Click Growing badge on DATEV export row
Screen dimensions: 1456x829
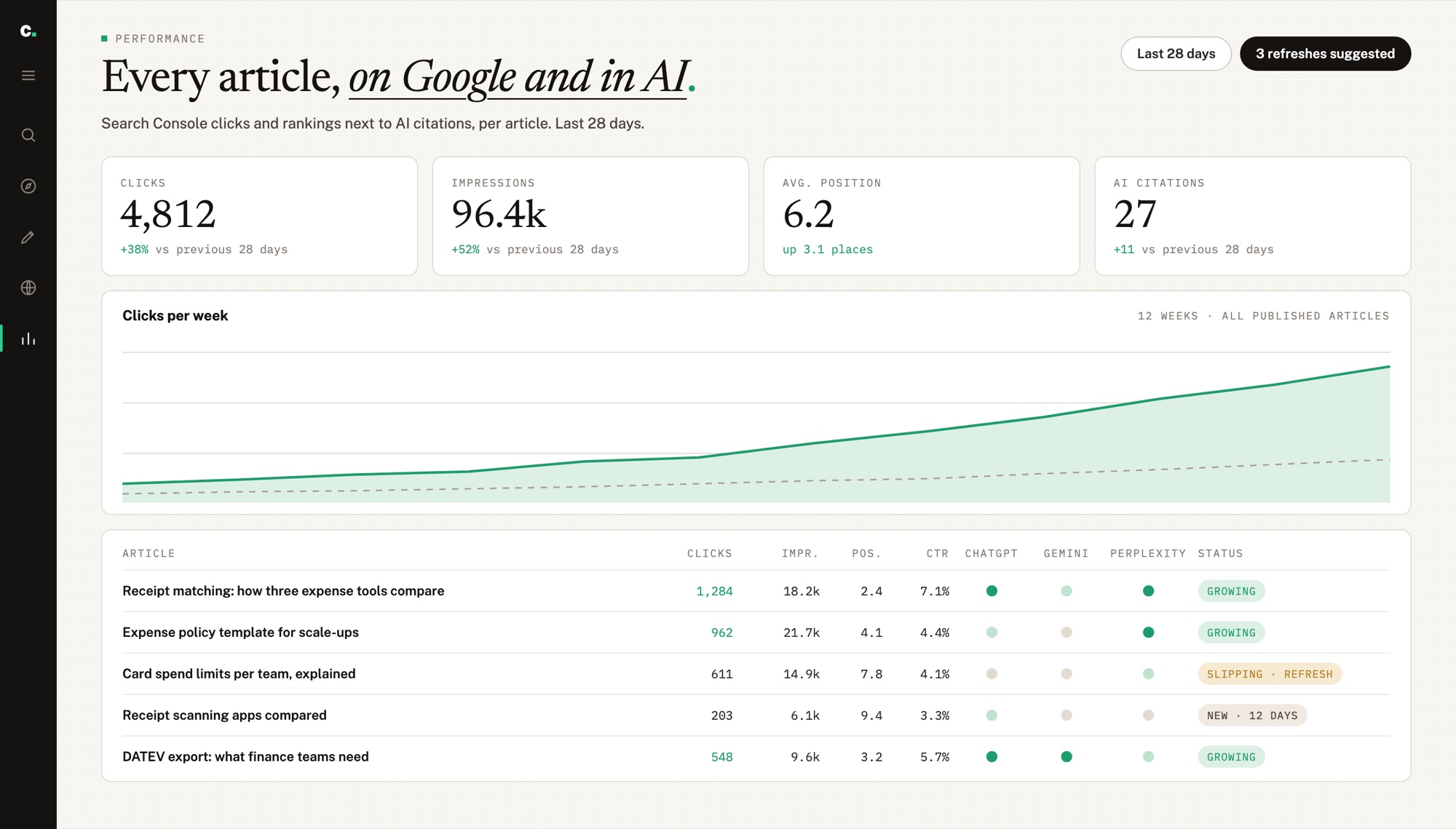coord(1231,757)
